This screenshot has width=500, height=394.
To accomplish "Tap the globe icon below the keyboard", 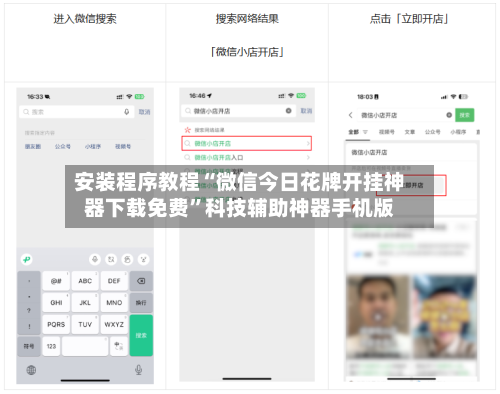I will pyautogui.click(x=31, y=370).
